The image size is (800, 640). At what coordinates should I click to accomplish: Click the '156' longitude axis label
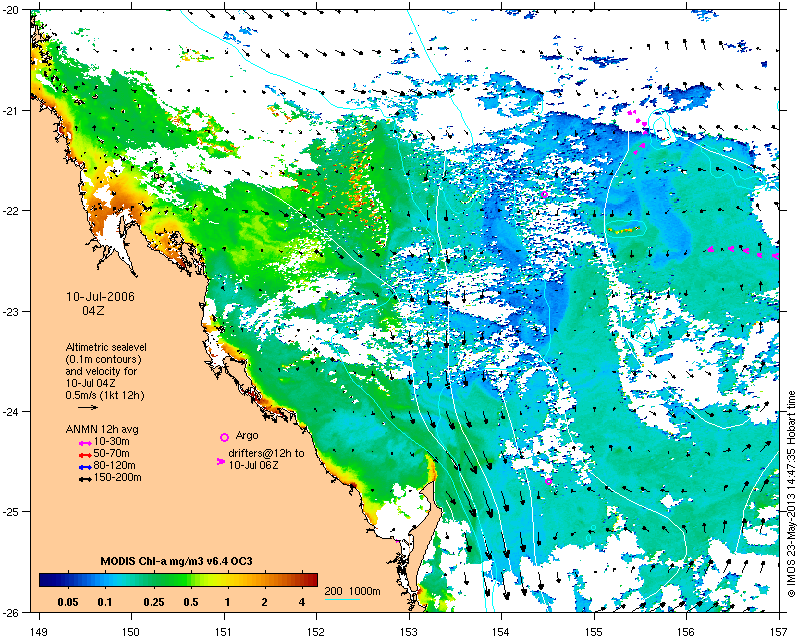coord(686,632)
